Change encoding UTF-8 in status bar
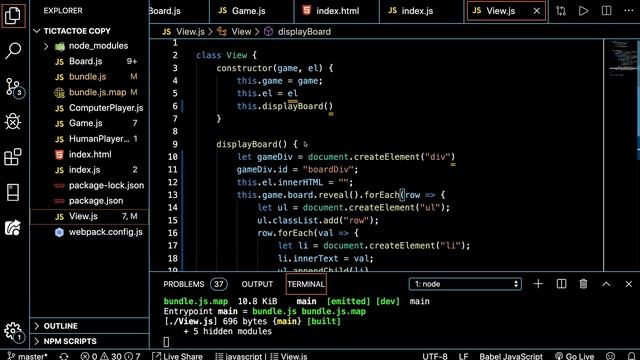Viewport: 640px width, 360px height. [x=435, y=356]
